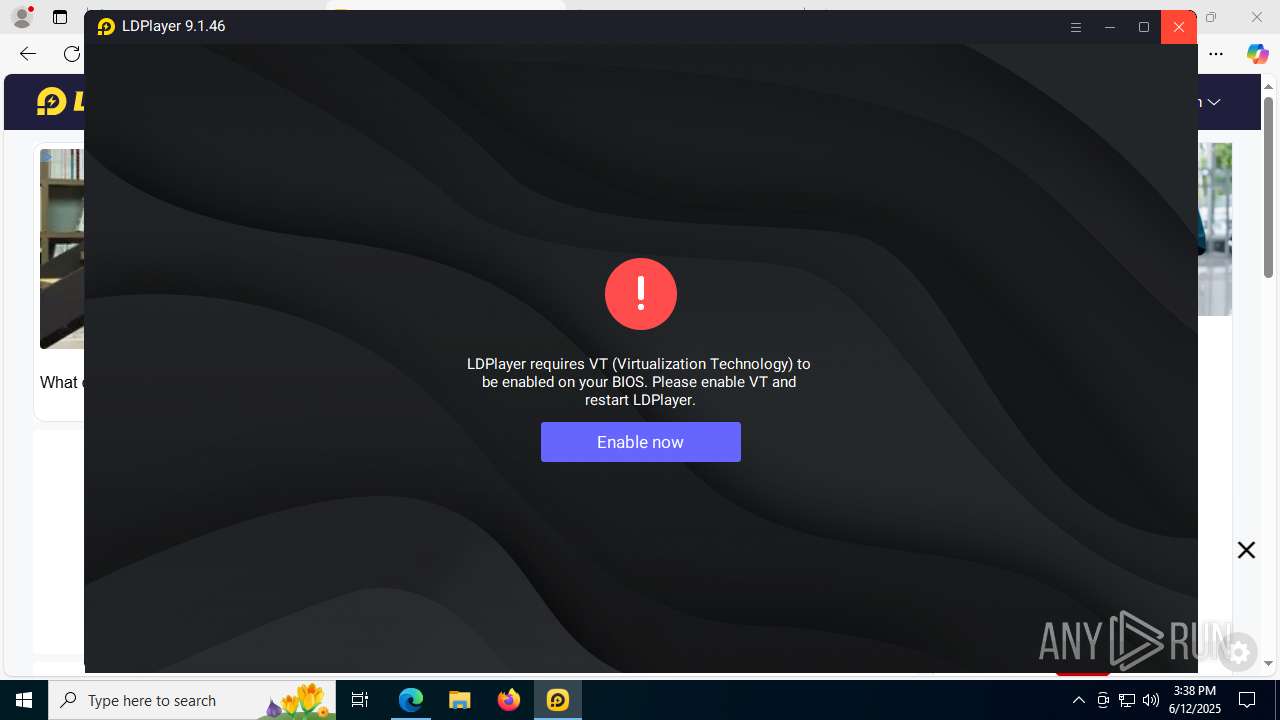Viewport: 1280px width, 720px height.
Task: Open File Explorer from taskbar
Action: pyautogui.click(x=459, y=700)
